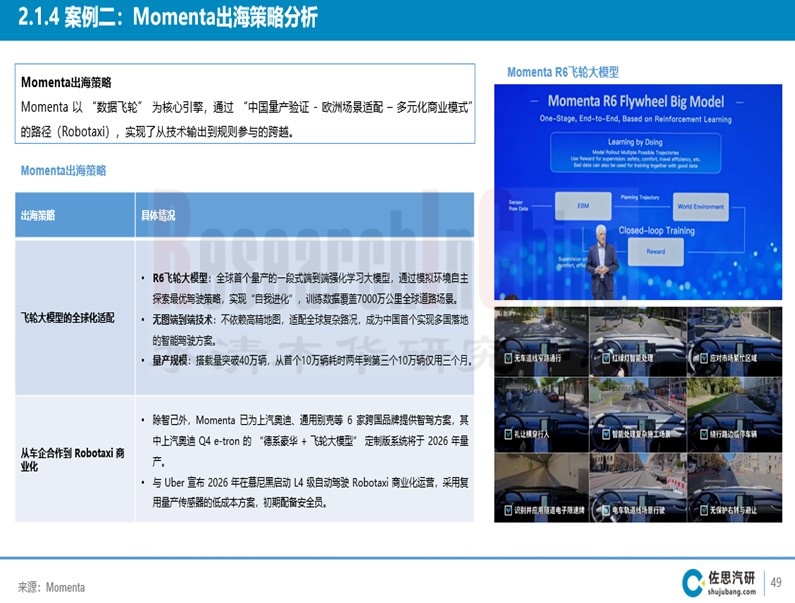Click the slide title 案例二：Momenta出海策略分析
This screenshot has width=795, height=603.
(x=171, y=18)
